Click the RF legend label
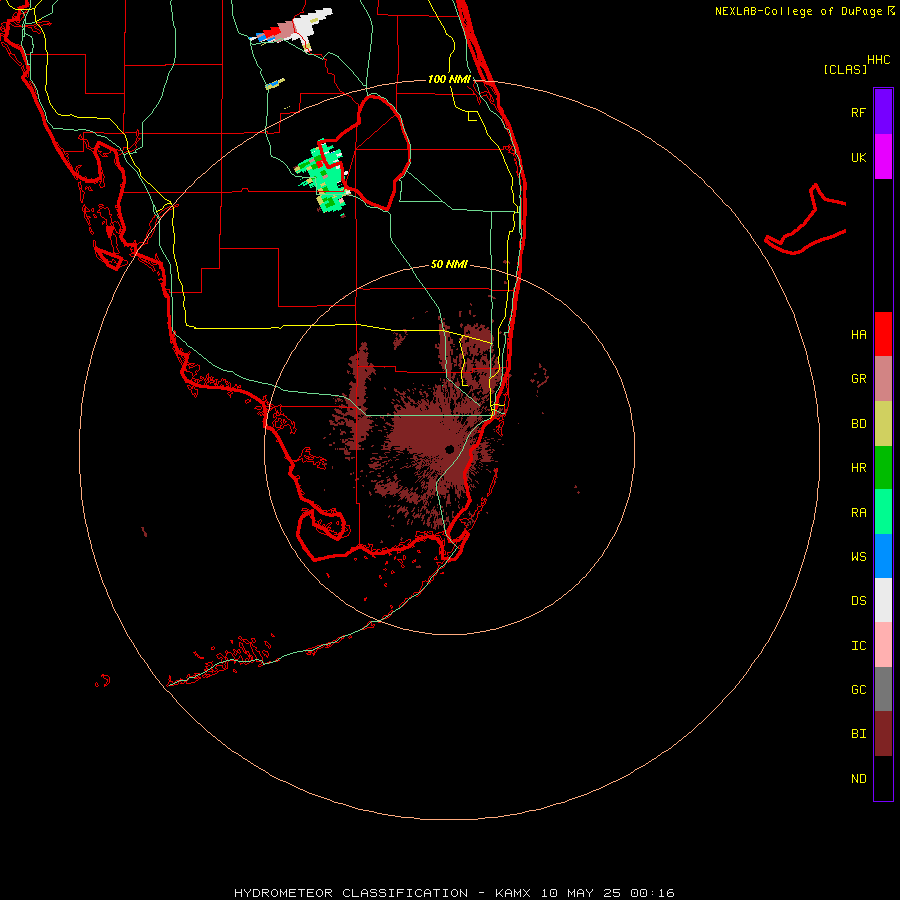Screen dimensions: 900x900 pos(858,112)
